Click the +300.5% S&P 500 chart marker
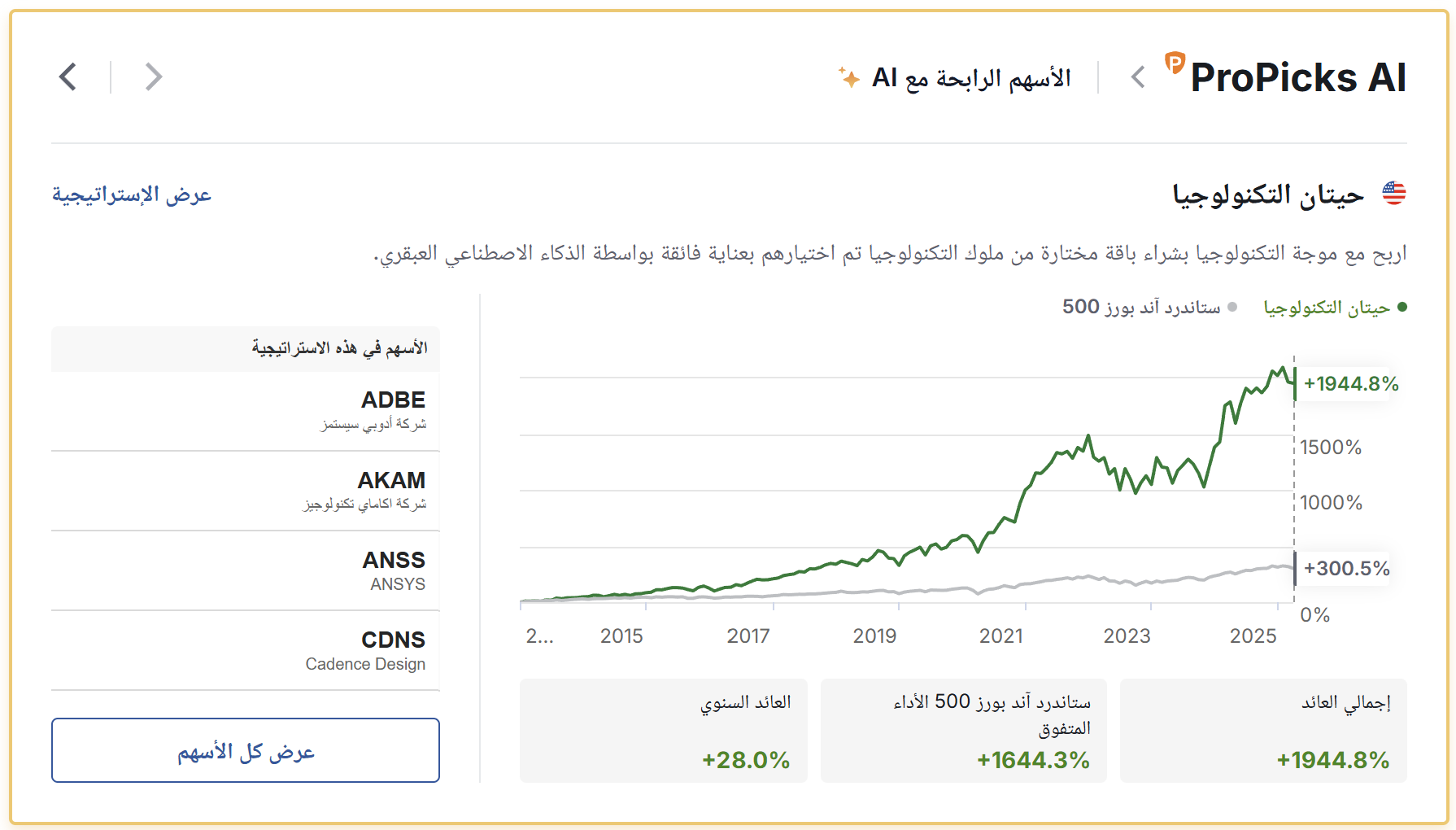This screenshot has width=1456, height=830. tap(1346, 568)
